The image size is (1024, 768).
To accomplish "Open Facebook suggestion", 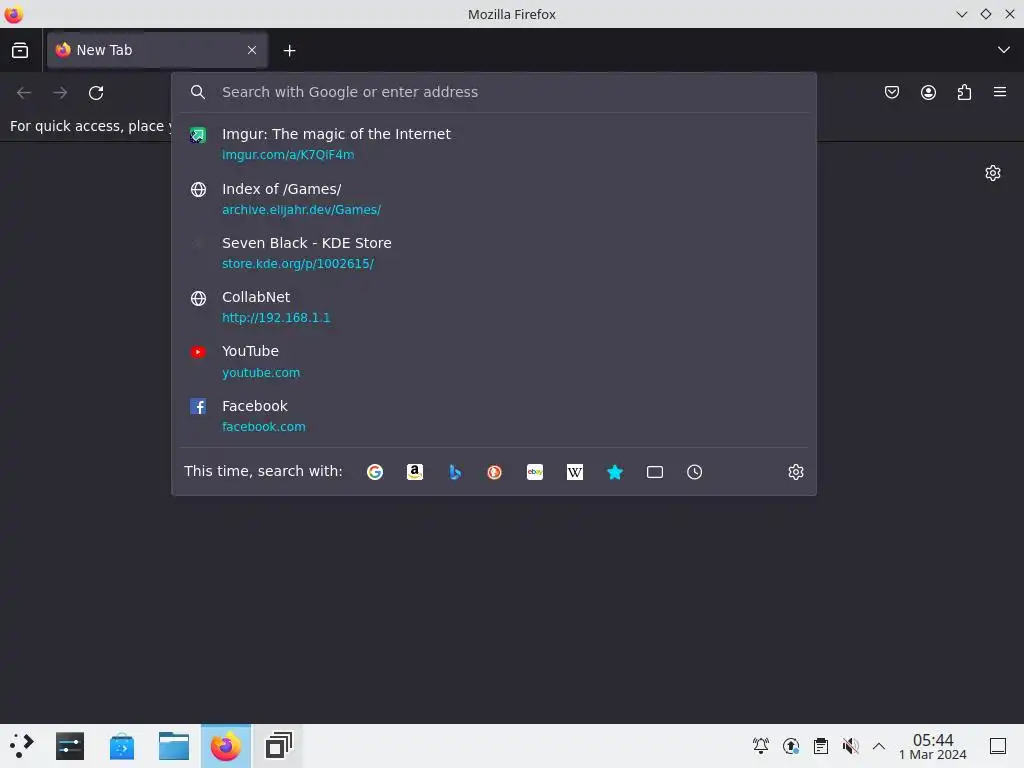I will (494, 416).
